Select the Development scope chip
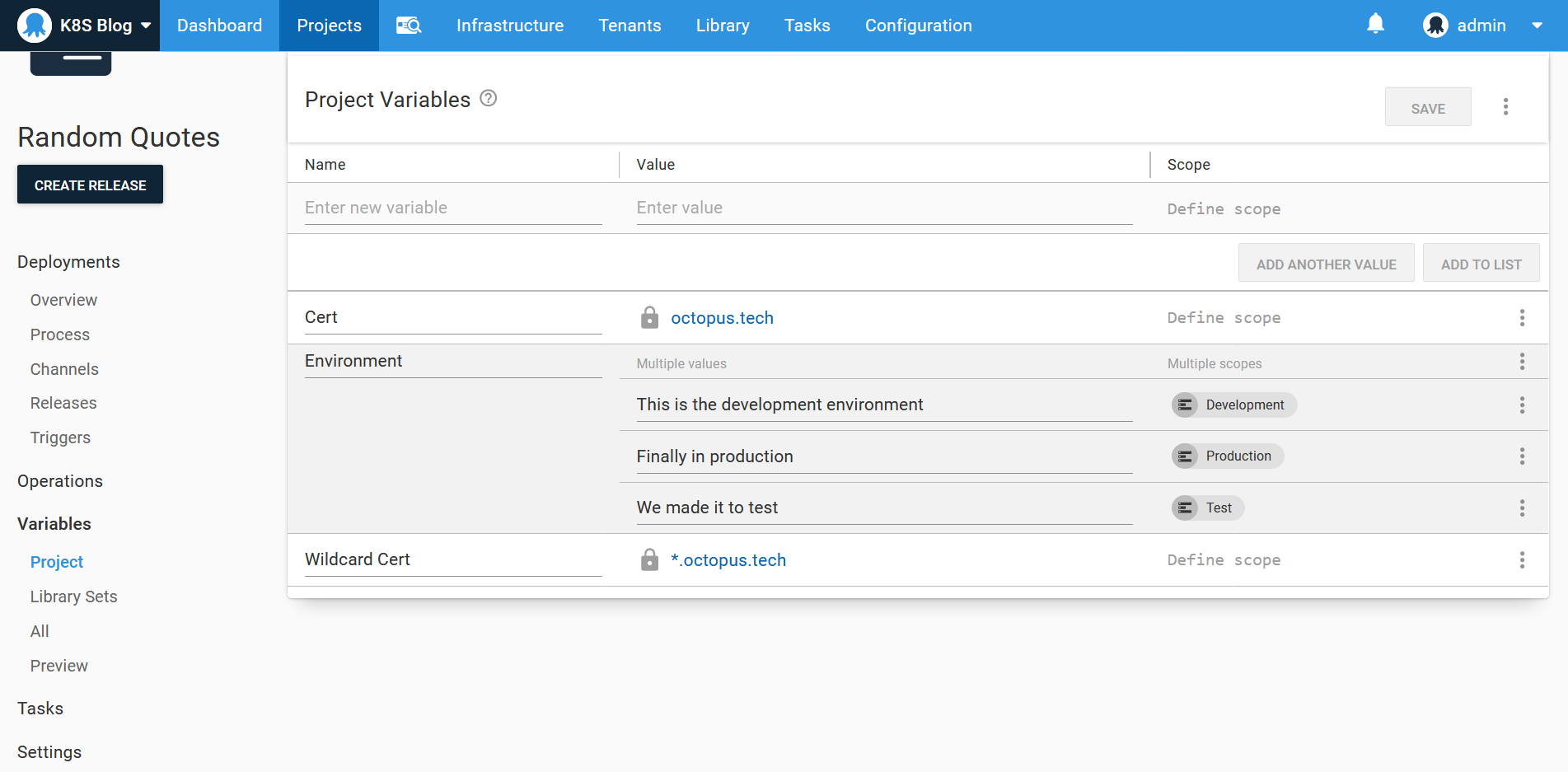 point(1234,405)
